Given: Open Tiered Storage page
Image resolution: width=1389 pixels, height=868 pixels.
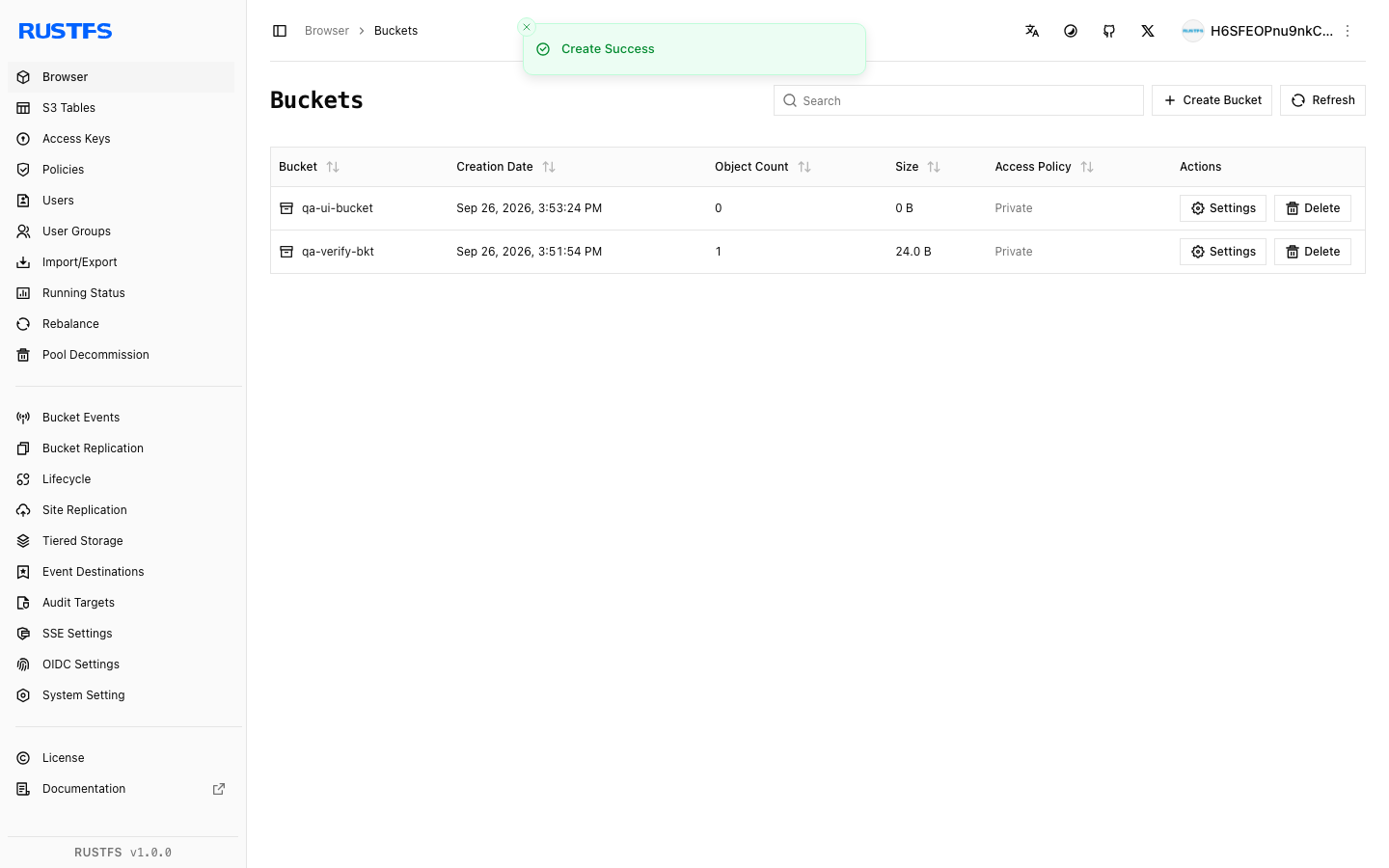Looking at the screenshot, I should point(121,541).
